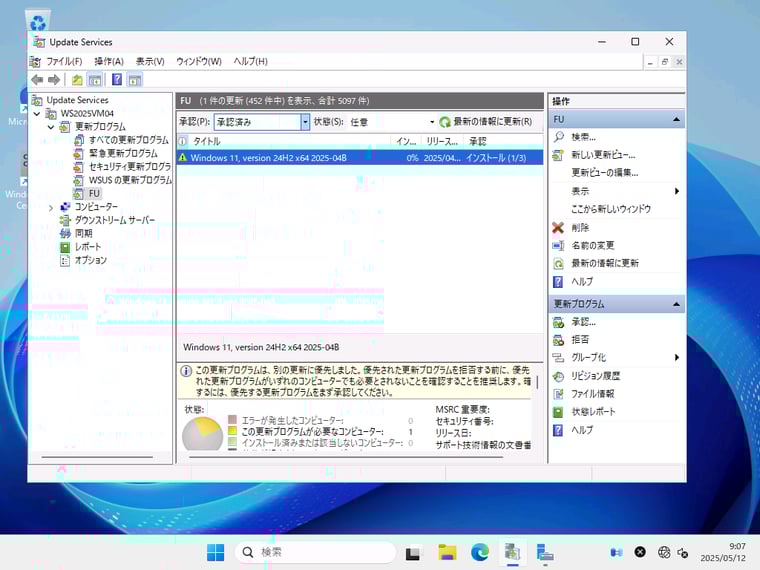Click the ファイル情報 icon
The image size is (760, 570).
pos(558,394)
